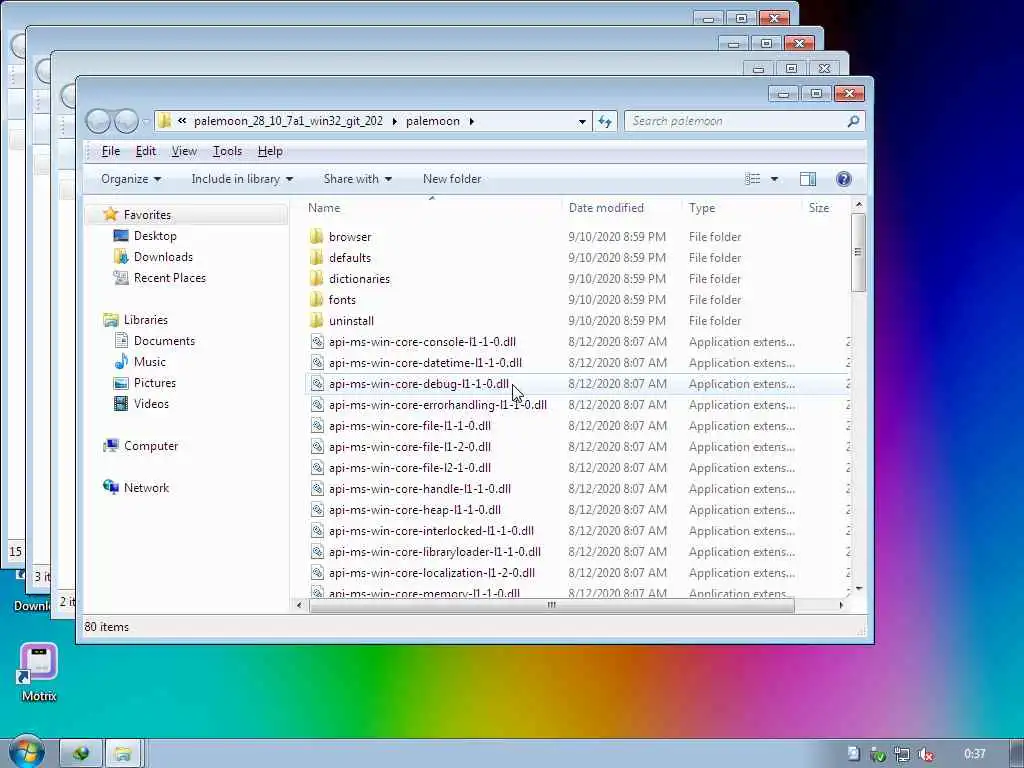
Task: Click the Forward navigation arrow button
Action: (126, 121)
